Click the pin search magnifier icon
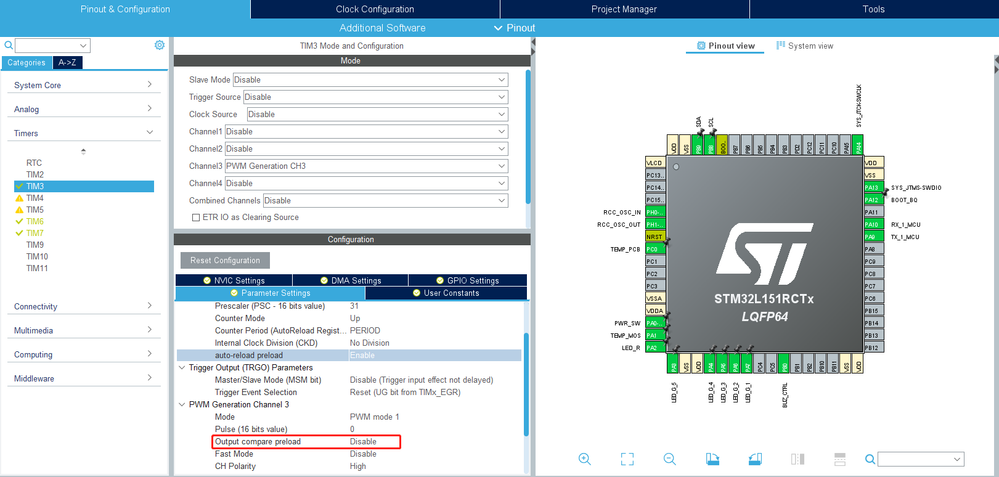This screenshot has width=999, height=477. (870, 459)
